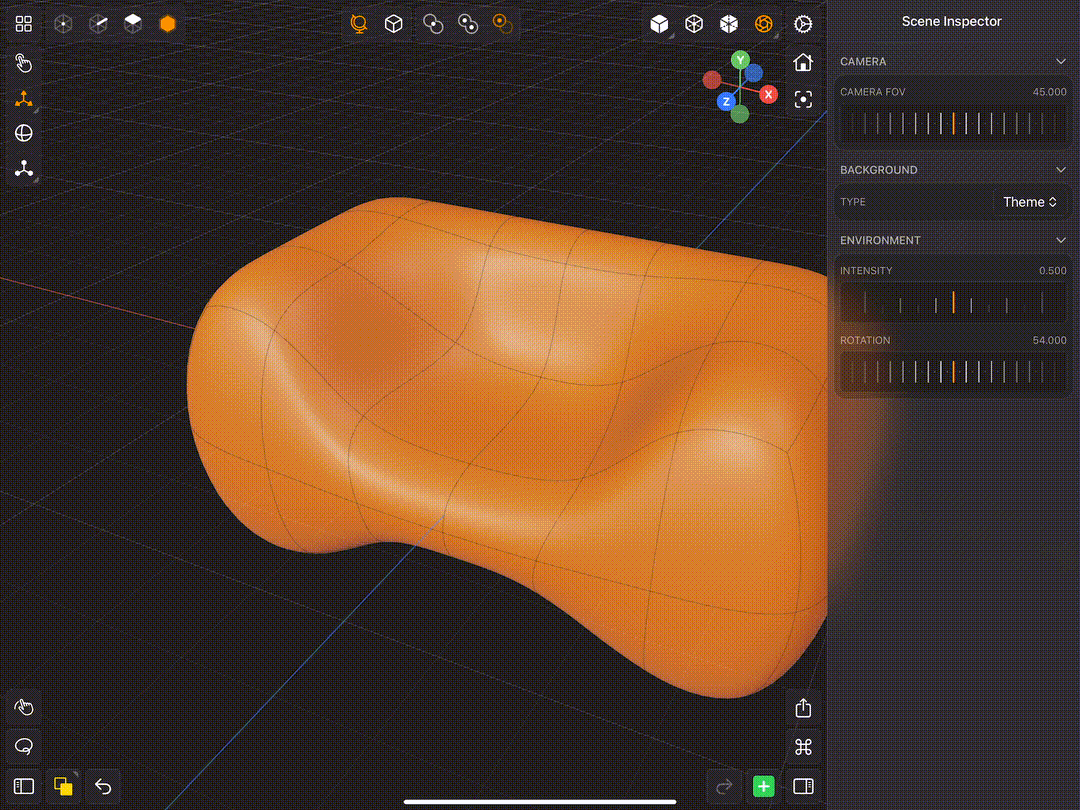Open the background Type dropdown showing Theme
Screen dimensions: 1080x810
point(1030,202)
